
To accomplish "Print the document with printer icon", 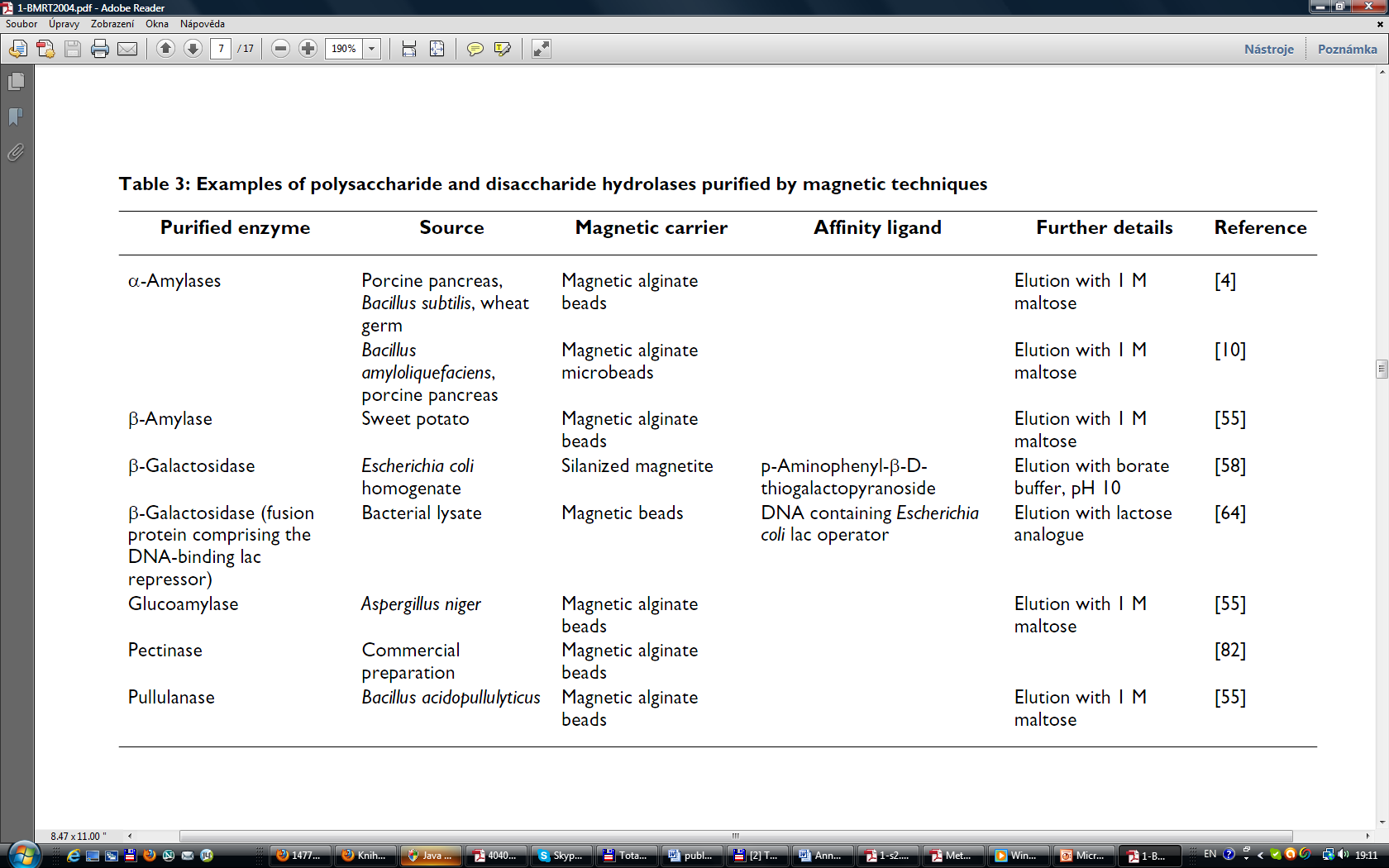I will 100,49.
